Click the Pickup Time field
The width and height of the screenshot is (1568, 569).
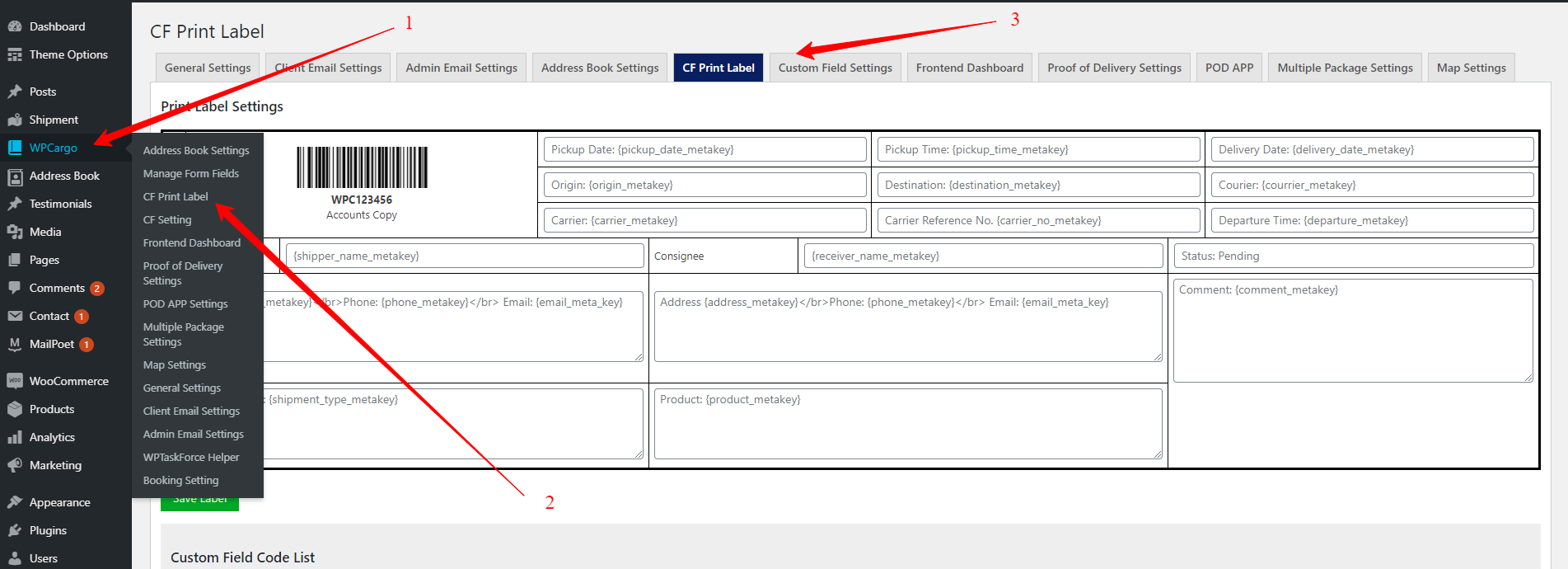(x=1038, y=149)
